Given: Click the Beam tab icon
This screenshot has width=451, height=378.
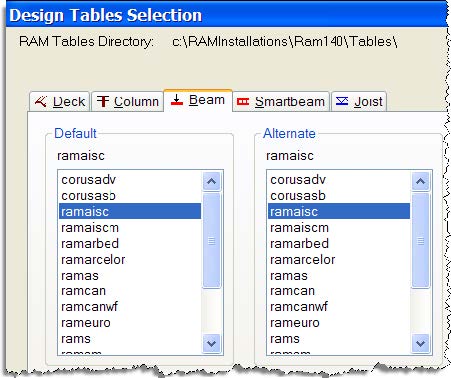Looking at the screenshot, I should (177, 100).
